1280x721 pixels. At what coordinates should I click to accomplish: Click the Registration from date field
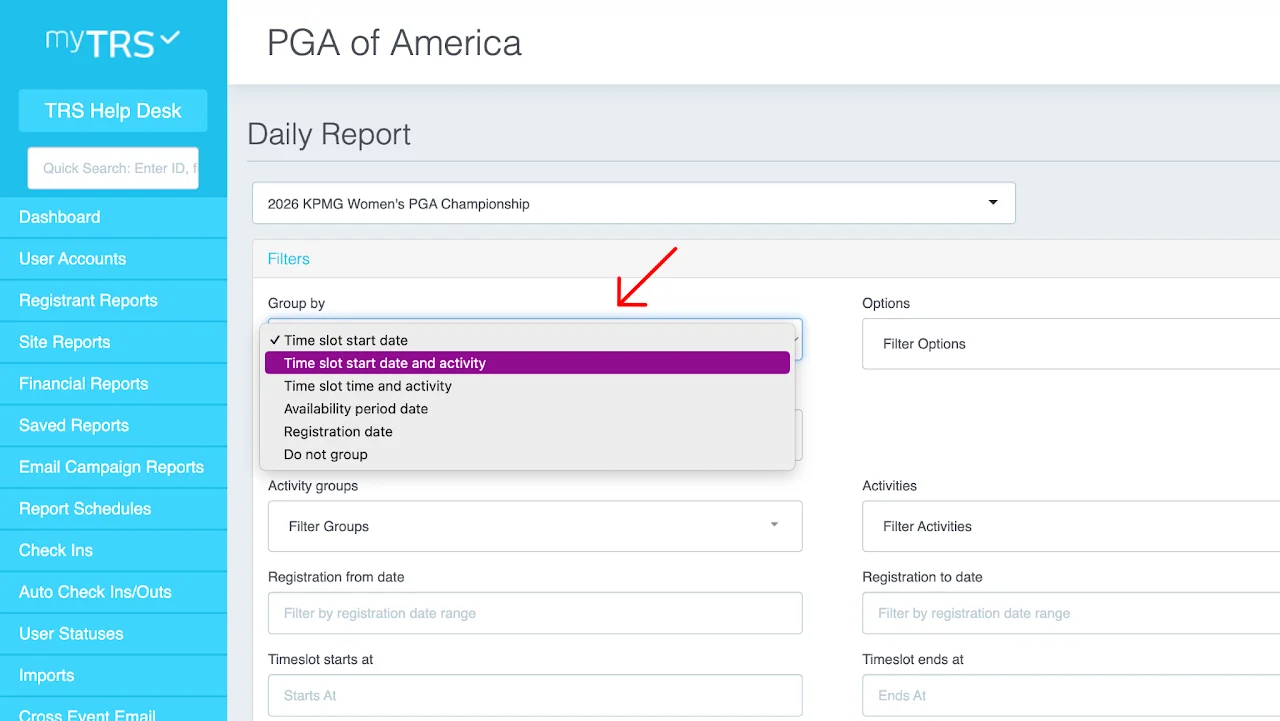535,613
